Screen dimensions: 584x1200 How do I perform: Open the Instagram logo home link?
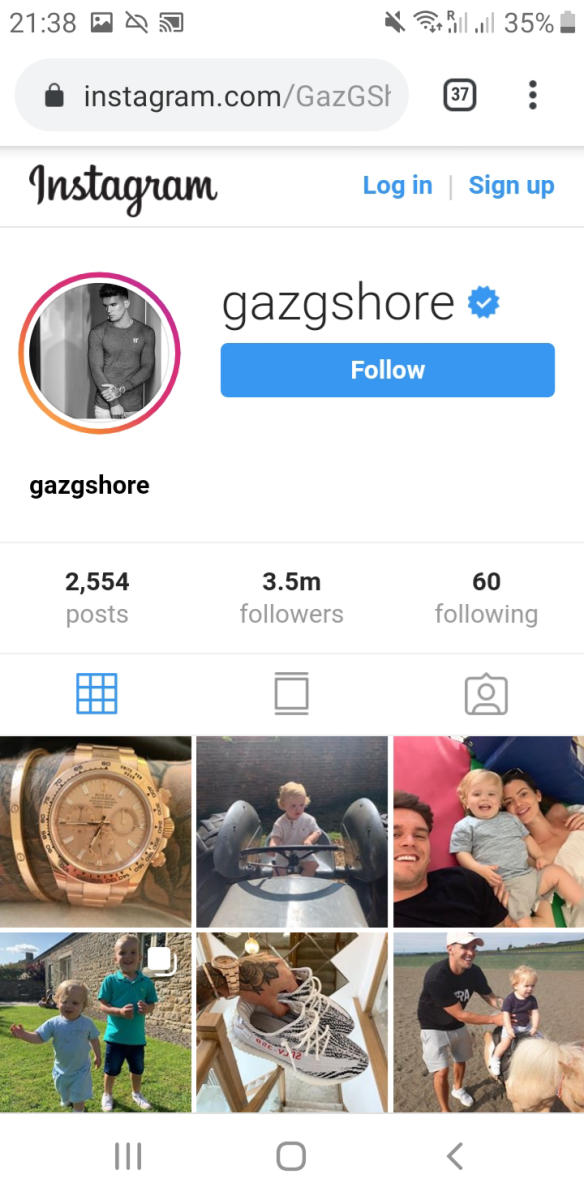click(x=123, y=187)
